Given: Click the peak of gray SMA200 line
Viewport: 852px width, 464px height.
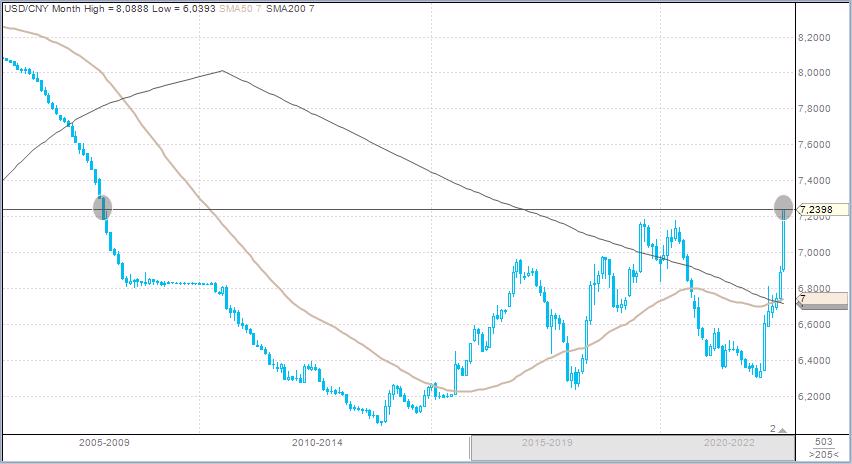Looking at the screenshot, I should click(221, 71).
